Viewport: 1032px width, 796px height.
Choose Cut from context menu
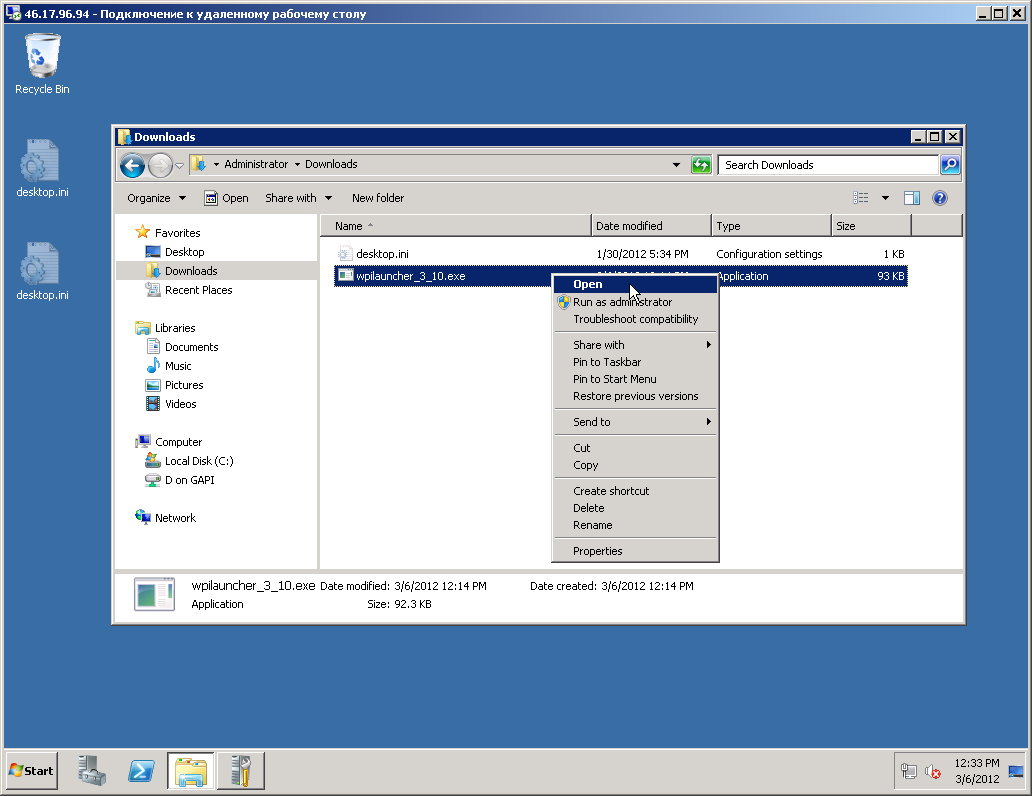coord(635,448)
